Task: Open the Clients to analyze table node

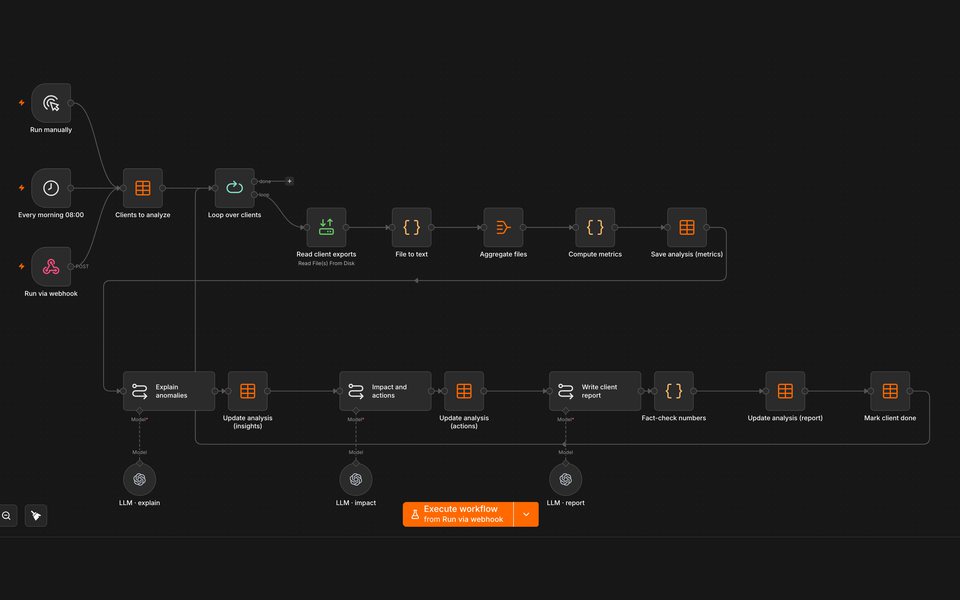Action: point(143,188)
